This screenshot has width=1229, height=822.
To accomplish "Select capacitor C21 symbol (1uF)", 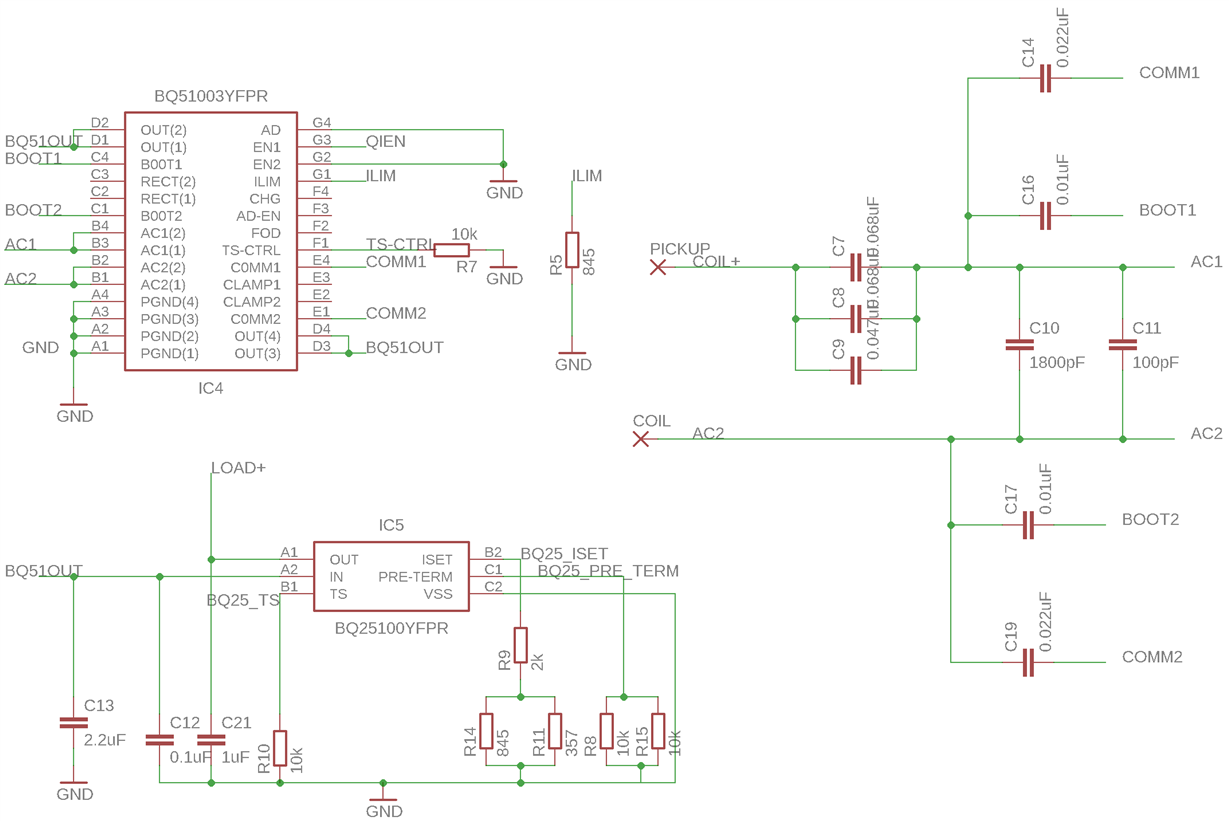I will click(211, 740).
